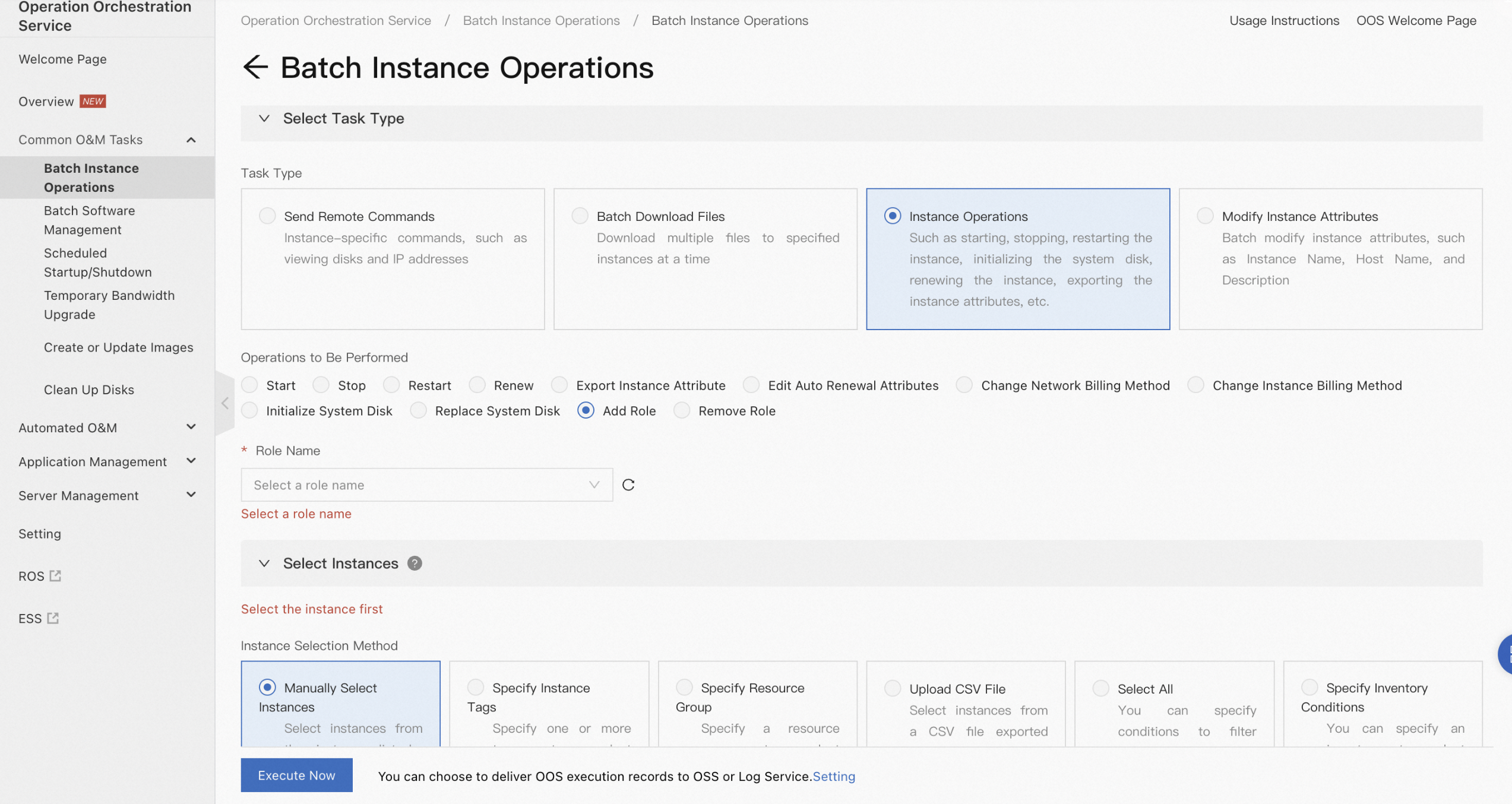Viewport: 1512px width, 804px height.
Task: Open Usage Instructions link
Action: point(1284,21)
